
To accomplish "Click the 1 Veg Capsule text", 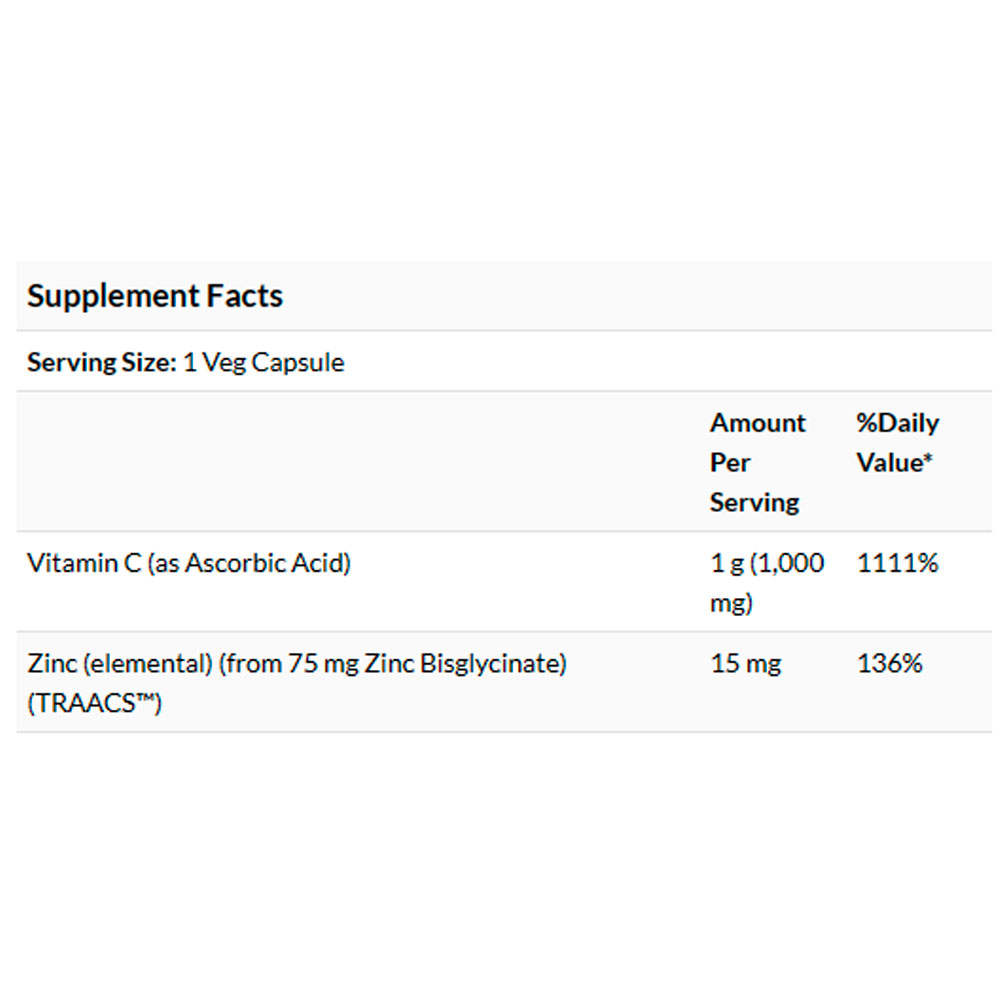I will point(263,362).
